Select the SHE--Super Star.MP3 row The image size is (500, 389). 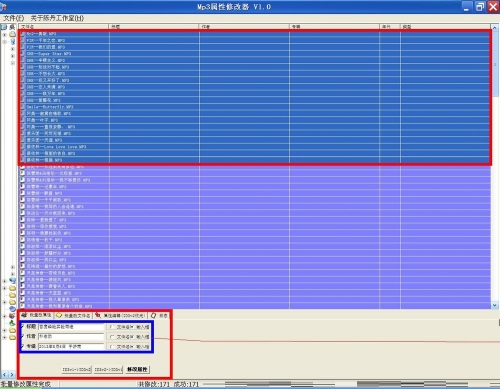255,54
